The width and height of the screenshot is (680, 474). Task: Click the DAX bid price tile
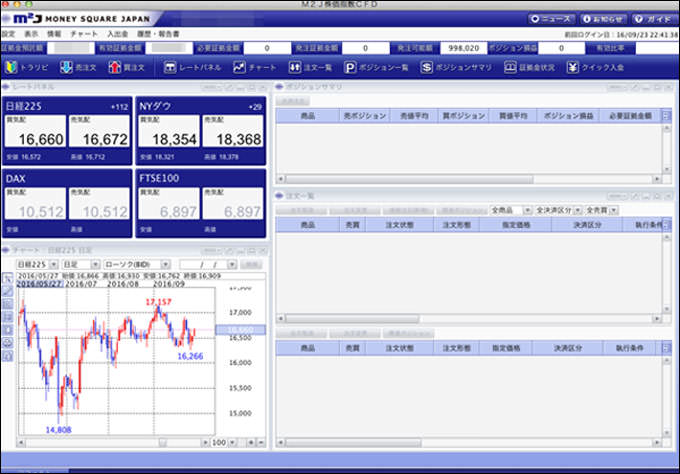[36, 204]
